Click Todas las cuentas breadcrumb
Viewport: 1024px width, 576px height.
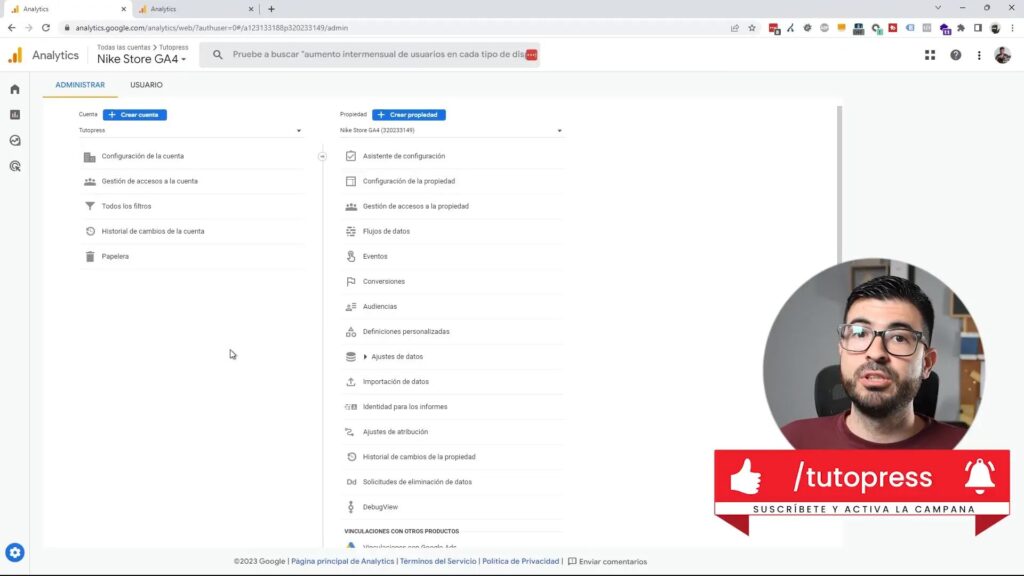123,48
